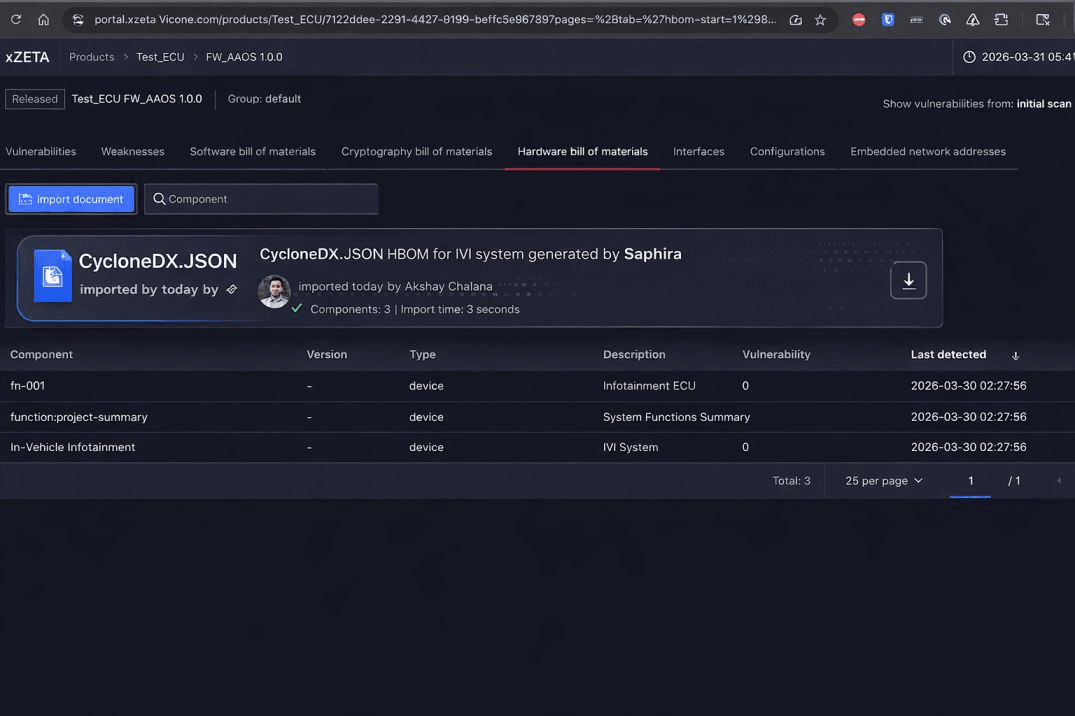Open the In-Vehicle Infotainment component row
This screenshot has width=1075, height=716.
click(73, 447)
